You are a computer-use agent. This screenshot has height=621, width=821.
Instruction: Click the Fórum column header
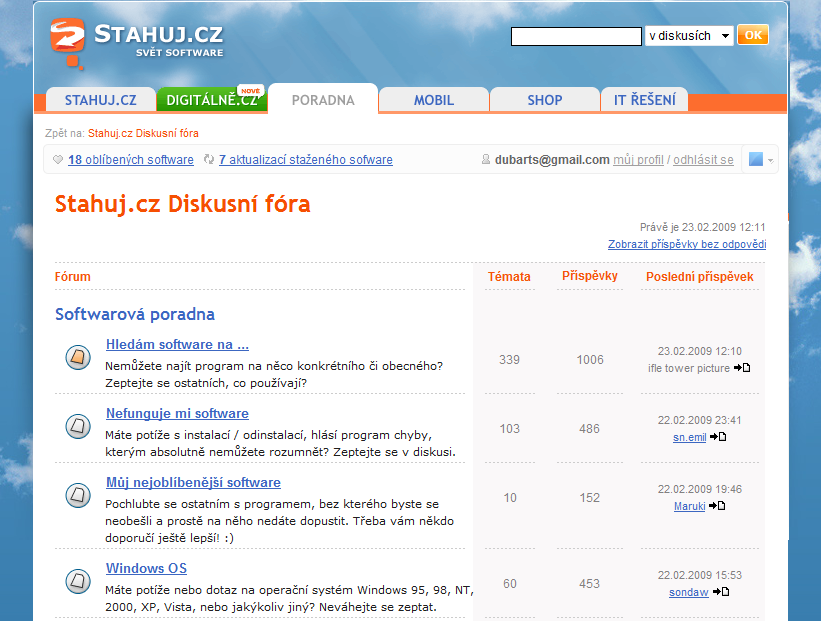pyautogui.click(x=73, y=276)
